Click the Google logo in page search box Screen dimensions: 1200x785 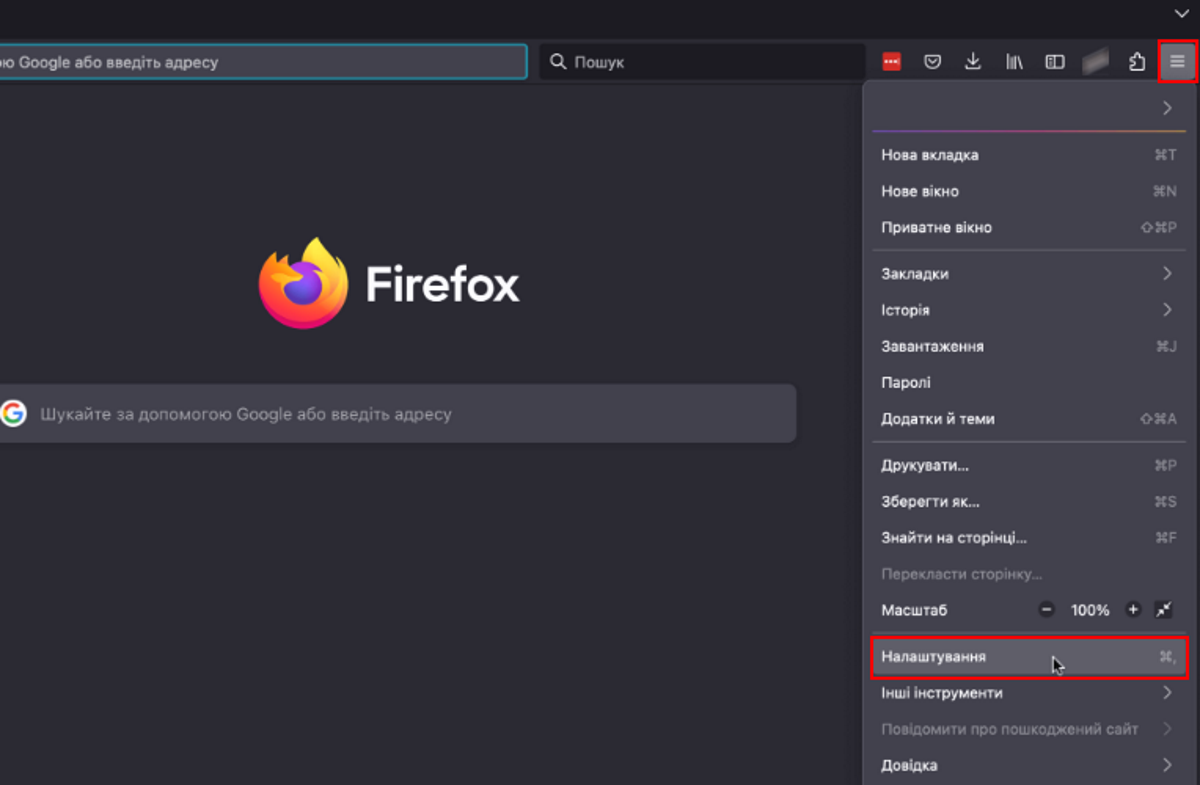pos(13,413)
